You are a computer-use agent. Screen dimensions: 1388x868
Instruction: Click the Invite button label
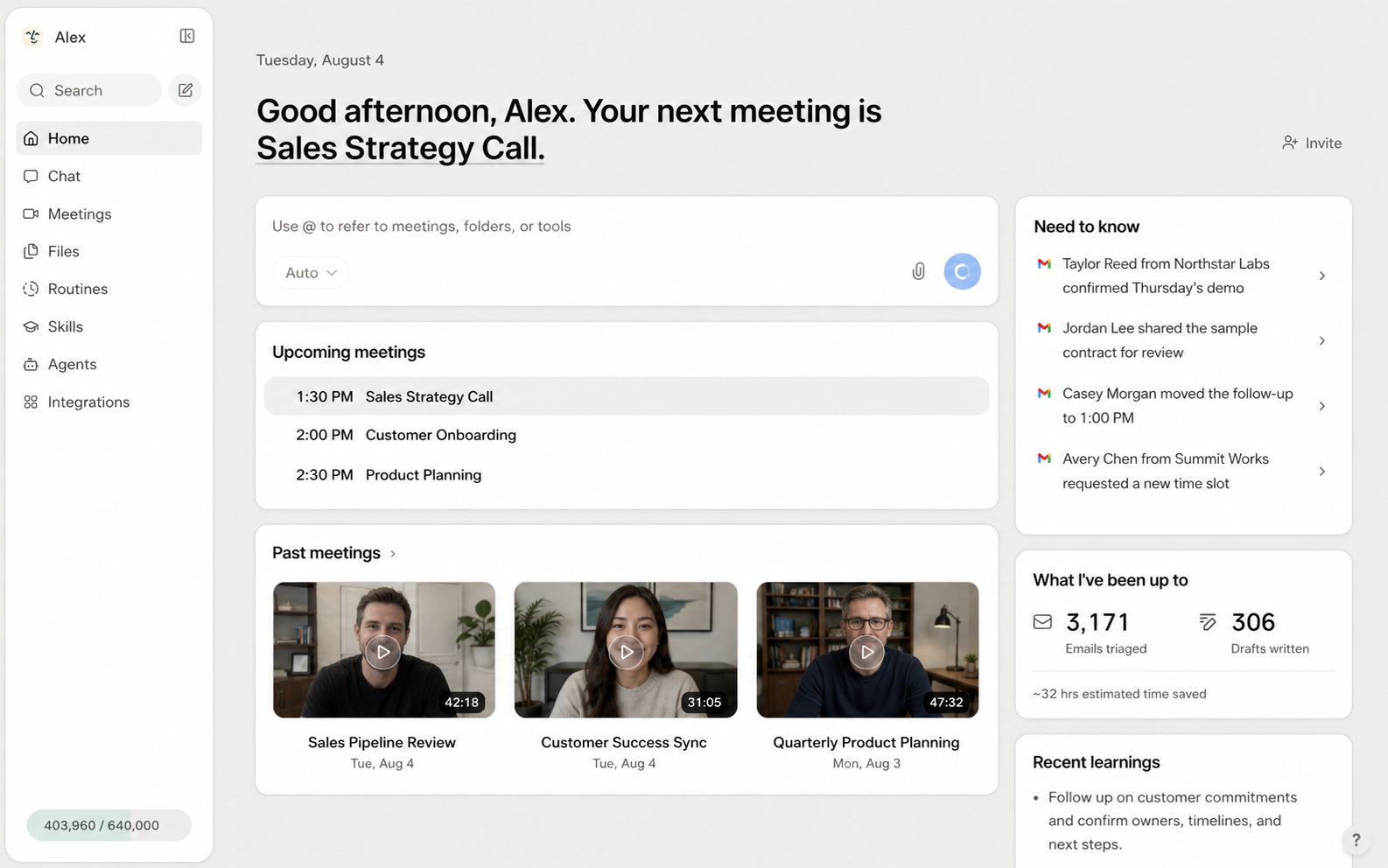point(1323,143)
